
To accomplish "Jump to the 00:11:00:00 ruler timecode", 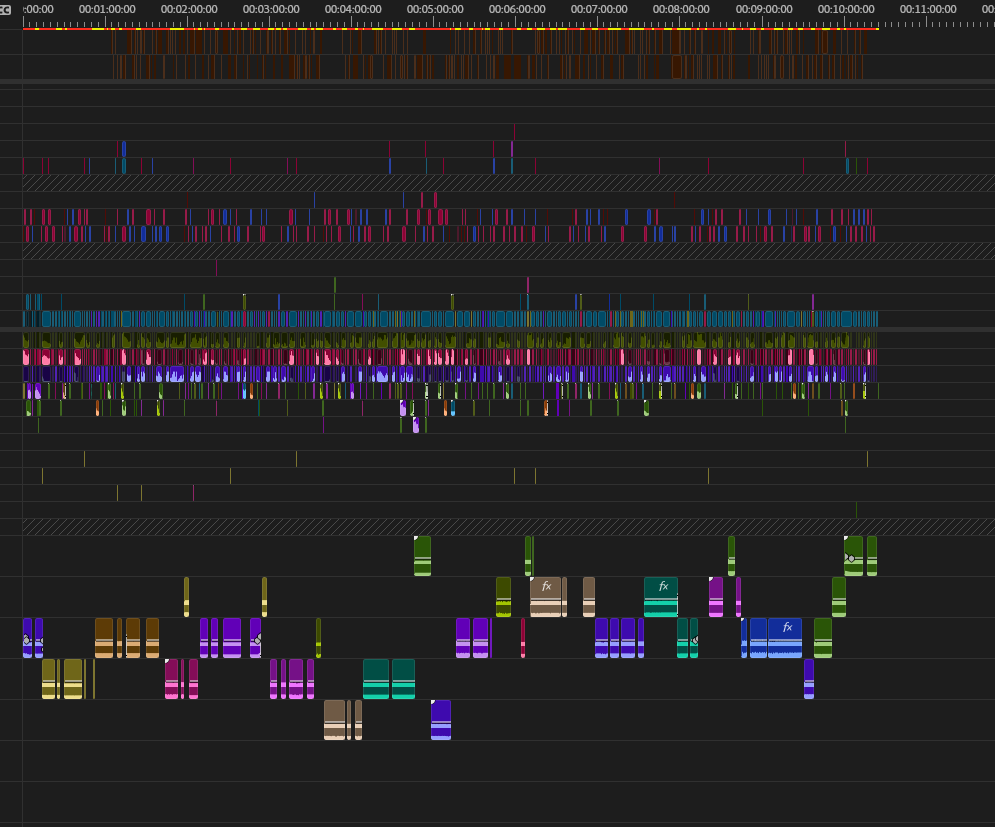I will (x=928, y=10).
